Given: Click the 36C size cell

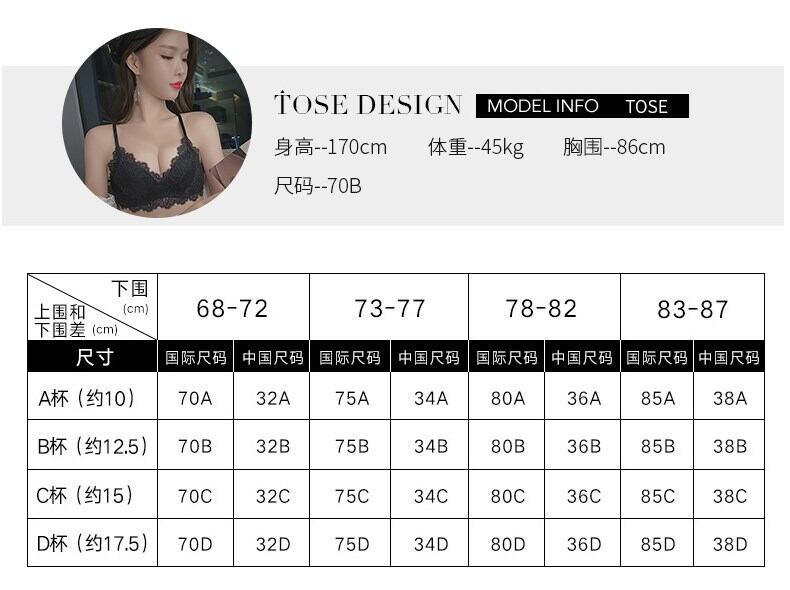Looking at the screenshot, I should point(583,495).
